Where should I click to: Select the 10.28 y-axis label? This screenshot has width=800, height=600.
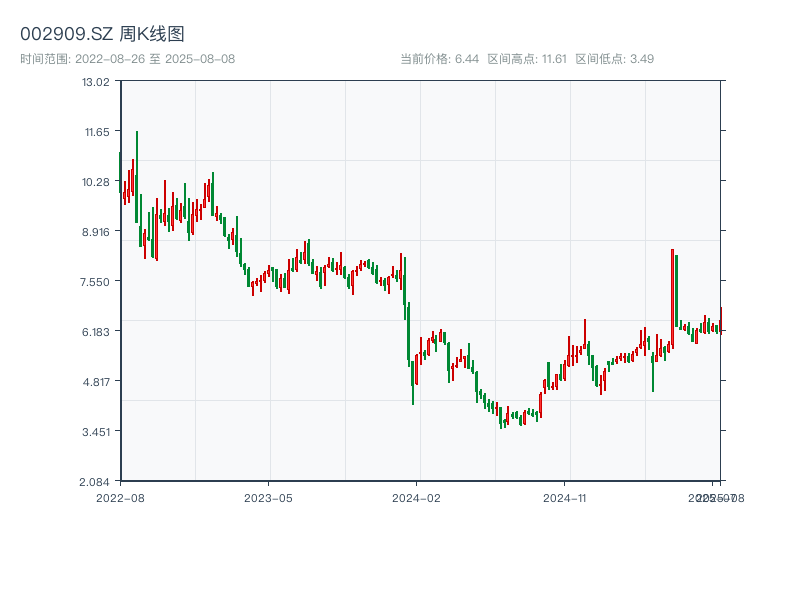96,182
